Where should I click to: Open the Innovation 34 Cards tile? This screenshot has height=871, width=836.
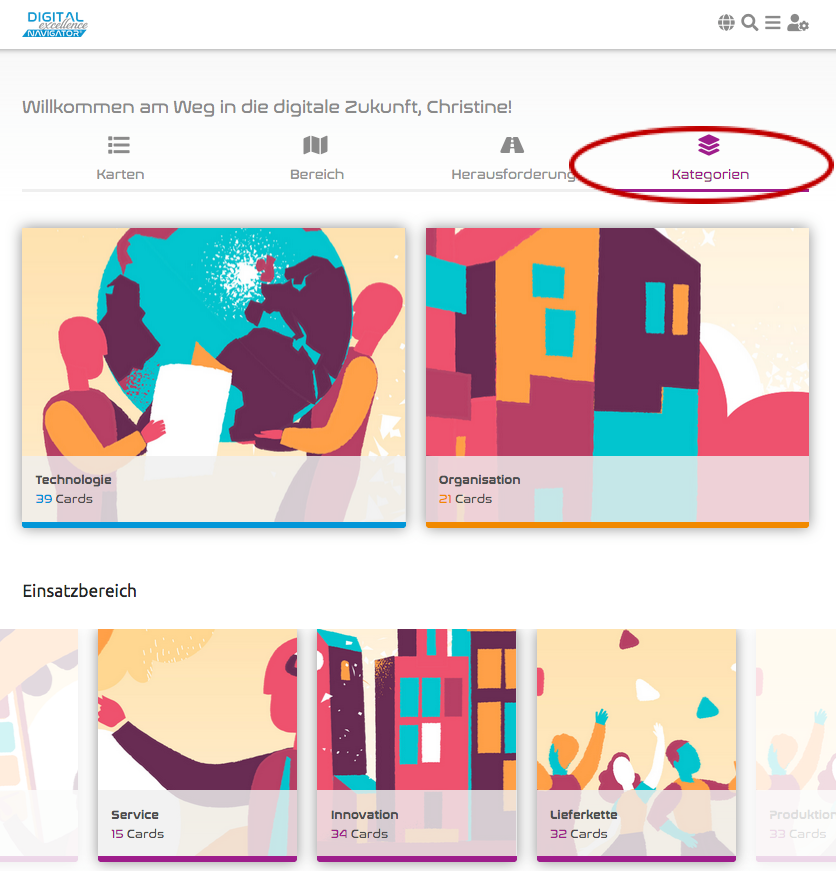tap(417, 745)
